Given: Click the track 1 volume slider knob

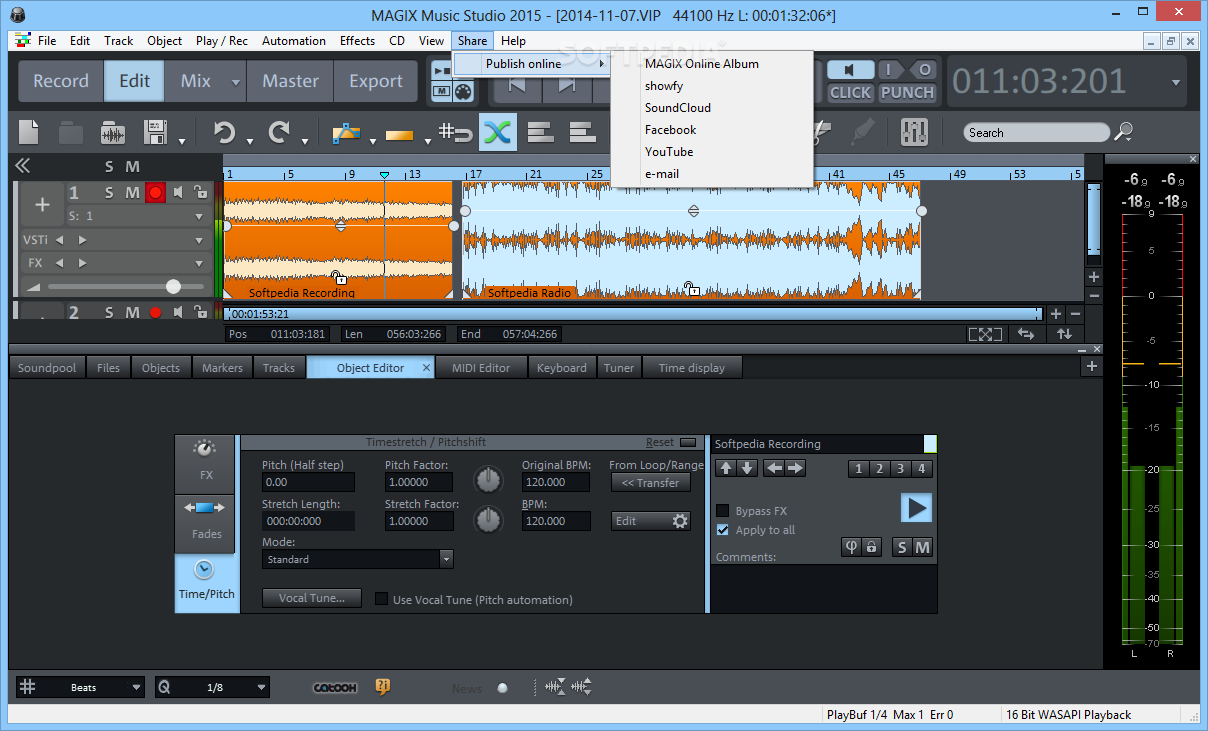Looking at the screenshot, I should point(174,287).
